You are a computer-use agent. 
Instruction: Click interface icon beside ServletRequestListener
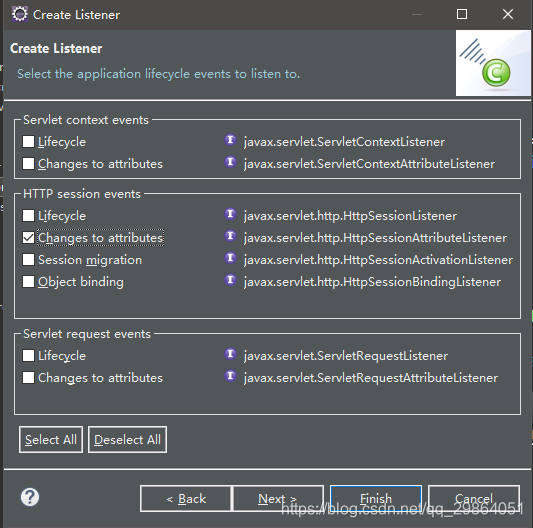(230, 354)
